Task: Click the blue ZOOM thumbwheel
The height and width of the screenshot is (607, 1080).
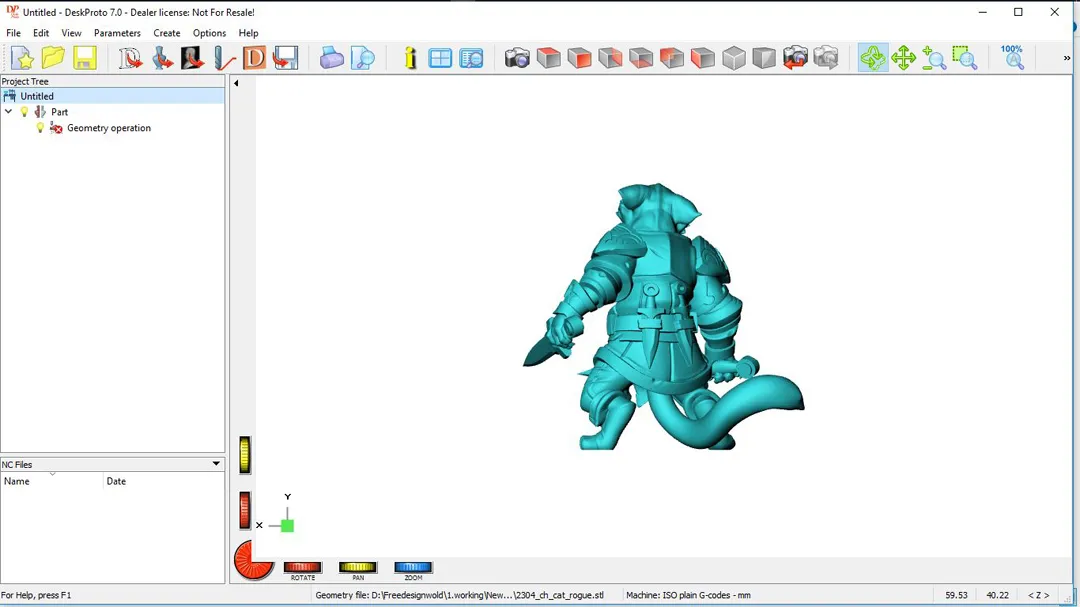Action: pos(413,567)
